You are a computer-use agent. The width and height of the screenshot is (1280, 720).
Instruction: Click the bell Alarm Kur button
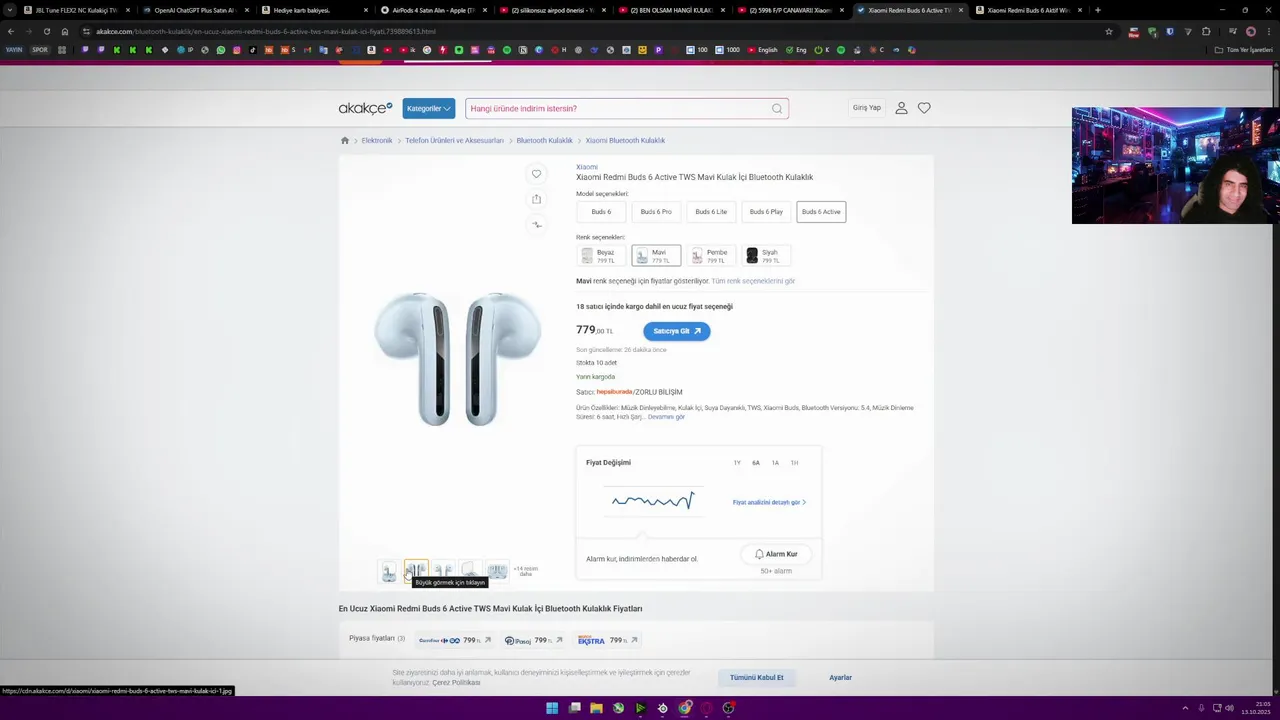[776, 554]
